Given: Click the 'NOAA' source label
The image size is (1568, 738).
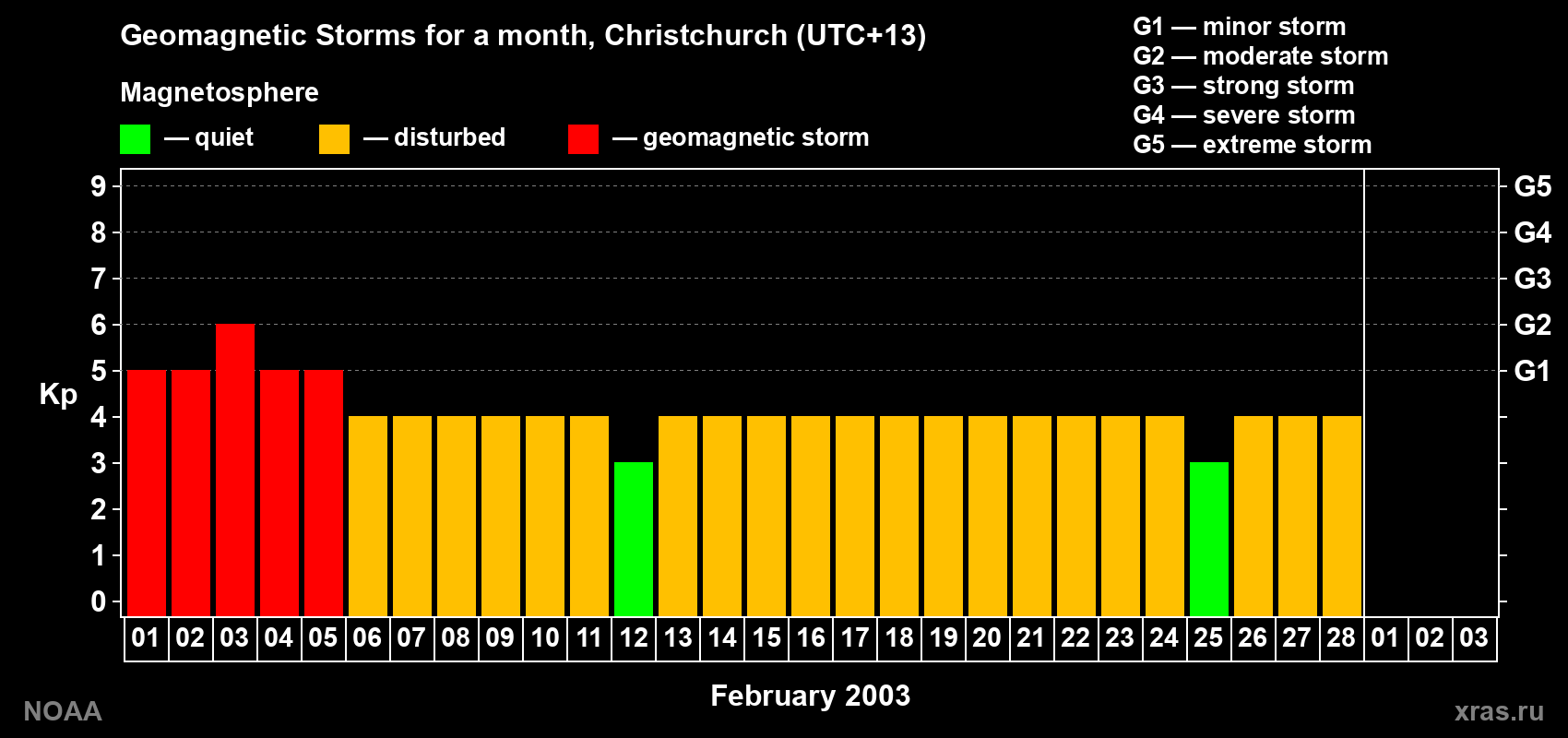Looking at the screenshot, I should [x=63, y=711].
